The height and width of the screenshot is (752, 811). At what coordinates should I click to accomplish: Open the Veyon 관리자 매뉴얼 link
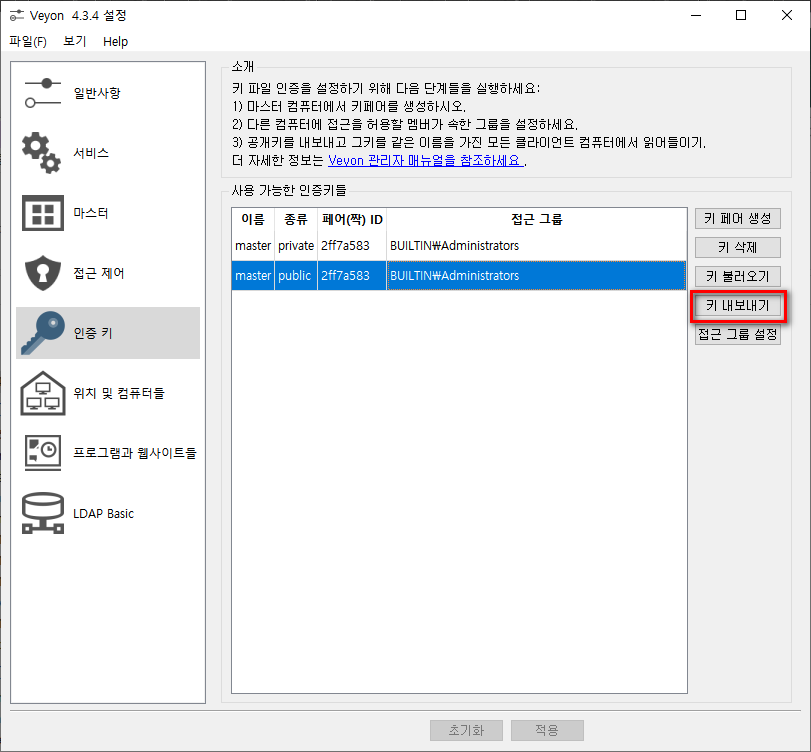426,160
